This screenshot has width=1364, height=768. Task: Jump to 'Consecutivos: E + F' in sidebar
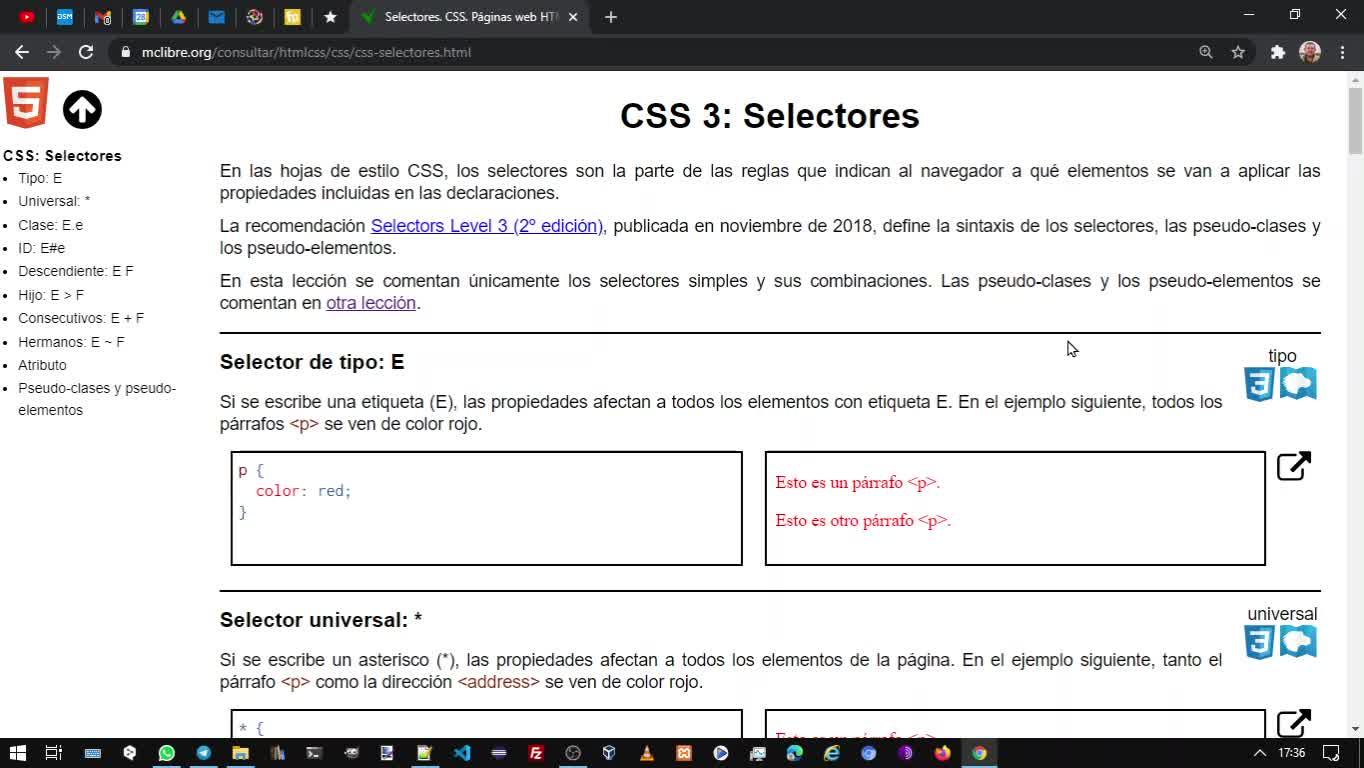pos(81,318)
